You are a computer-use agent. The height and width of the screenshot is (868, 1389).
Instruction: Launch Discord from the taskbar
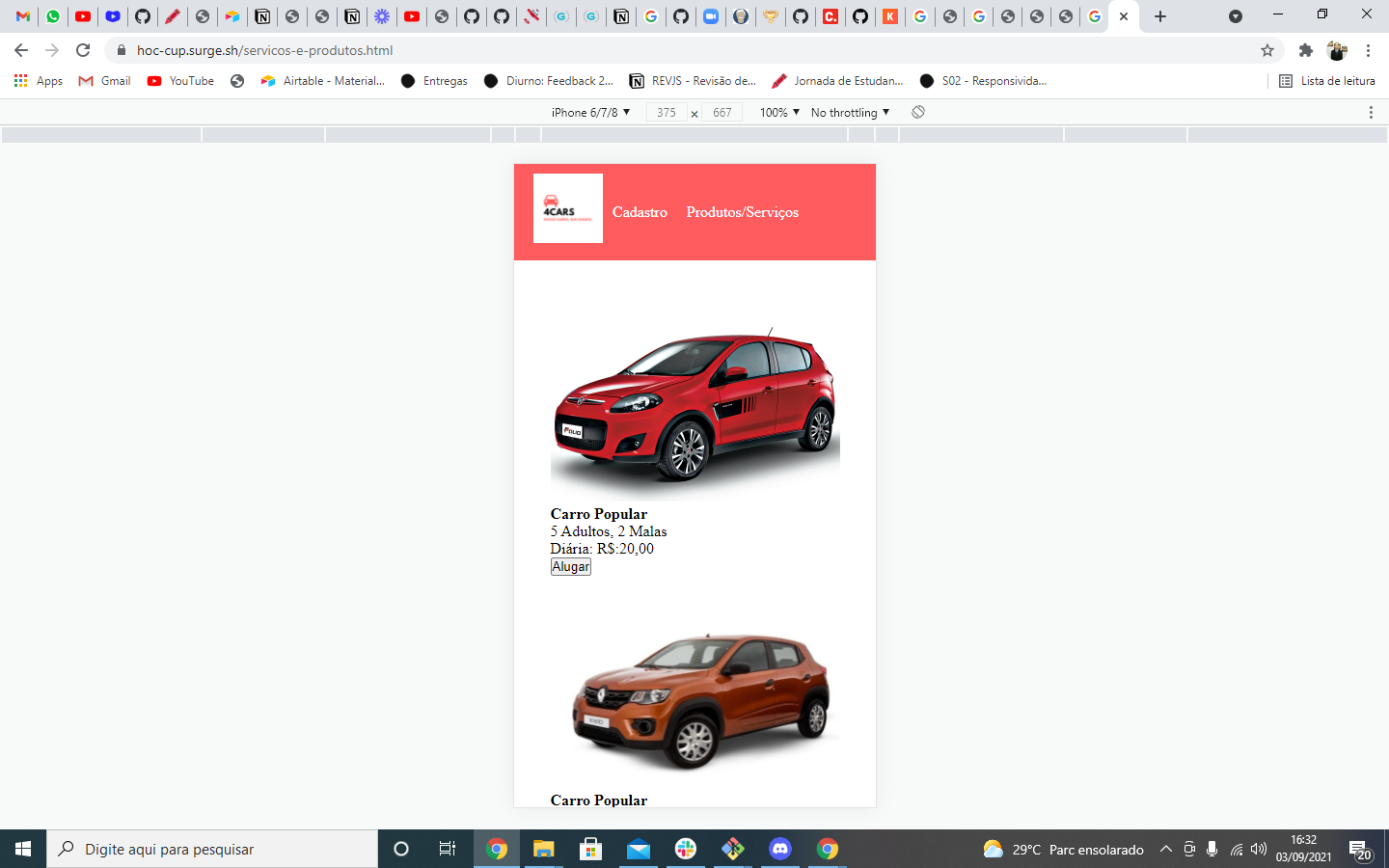(779, 850)
